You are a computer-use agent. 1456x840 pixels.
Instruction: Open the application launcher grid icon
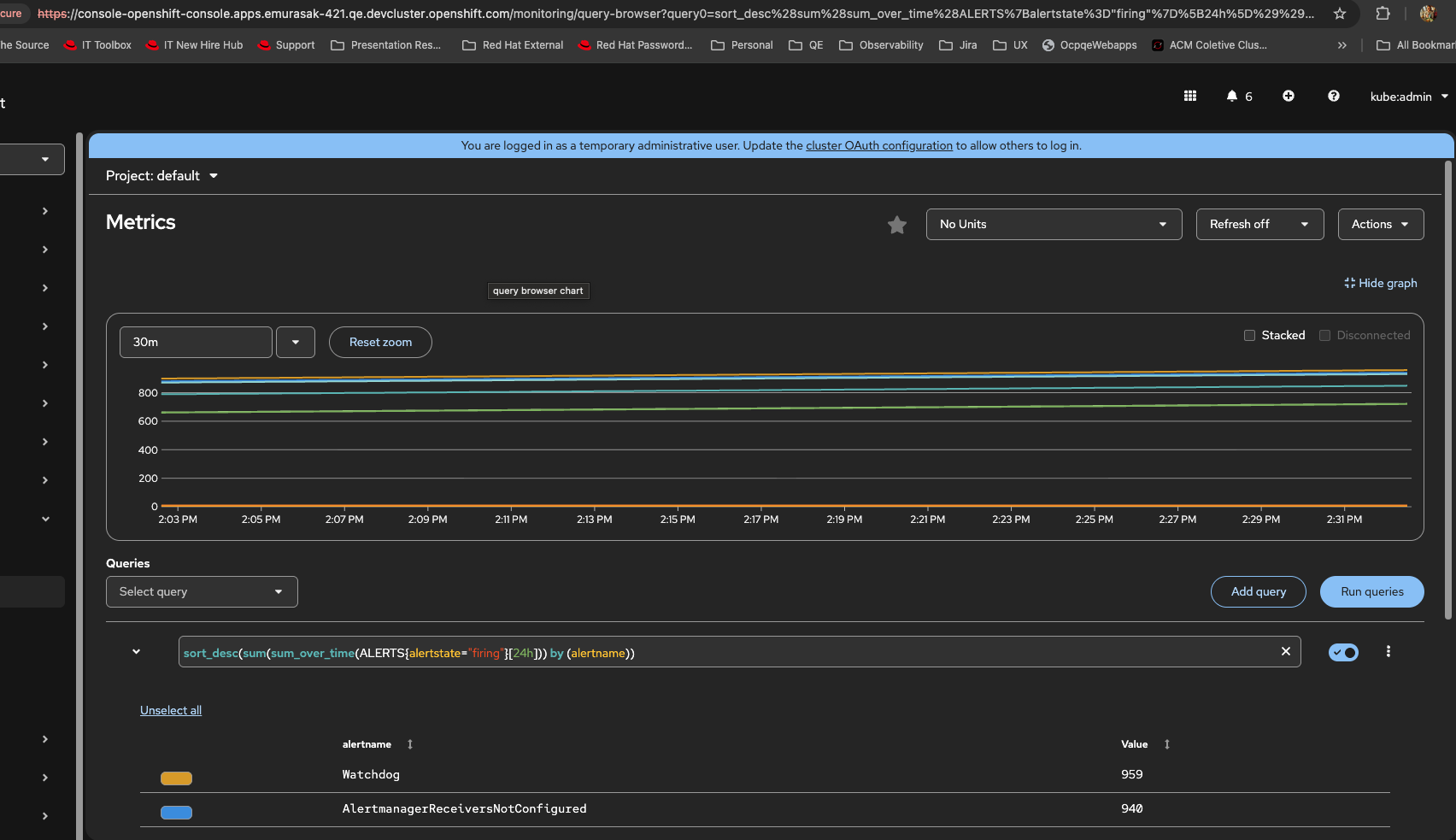pyautogui.click(x=1189, y=96)
